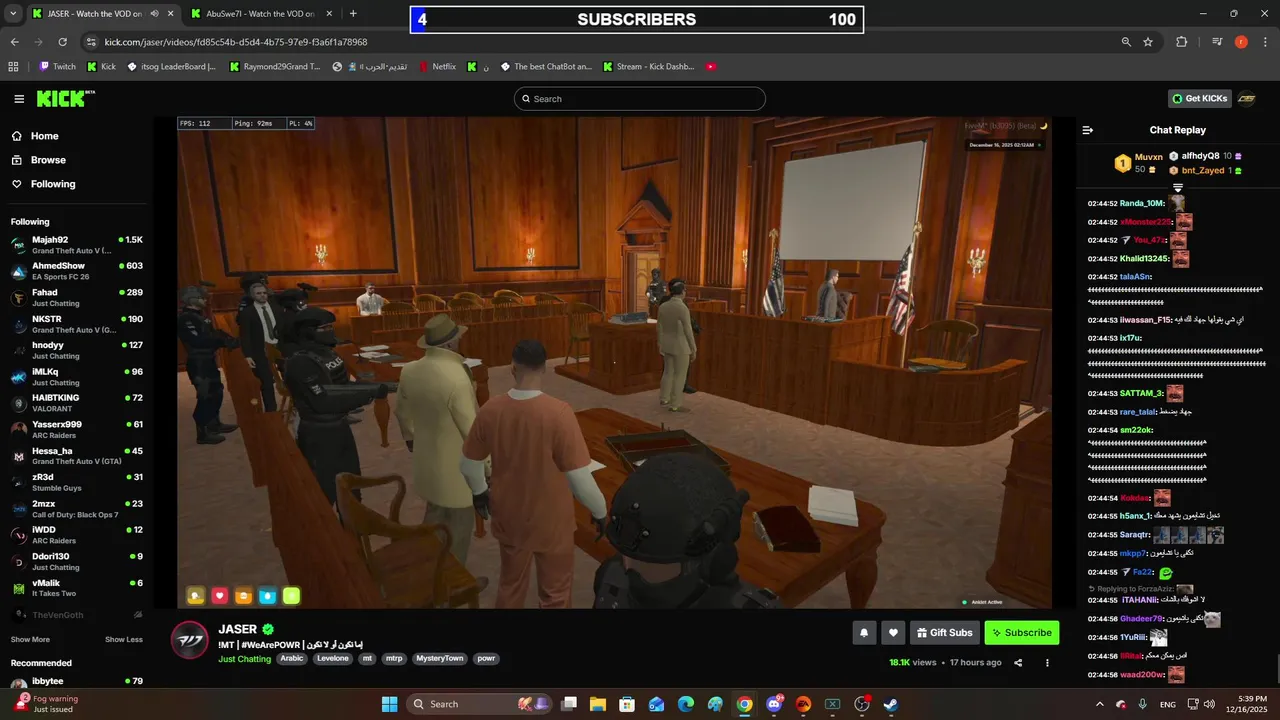This screenshot has width=1280, height=720.
Task: Click the share icon below the video
Action: 1018,663
